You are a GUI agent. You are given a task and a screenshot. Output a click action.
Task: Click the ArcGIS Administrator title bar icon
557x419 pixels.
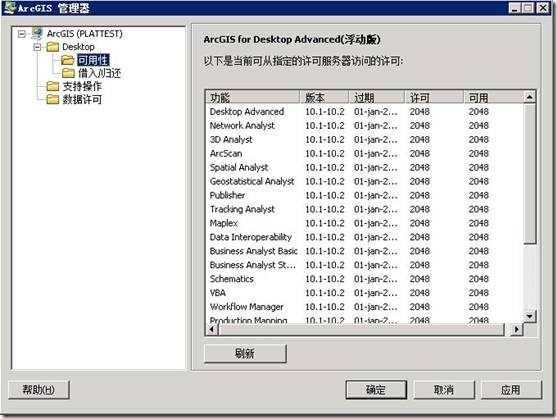click(x=9, y=7)
